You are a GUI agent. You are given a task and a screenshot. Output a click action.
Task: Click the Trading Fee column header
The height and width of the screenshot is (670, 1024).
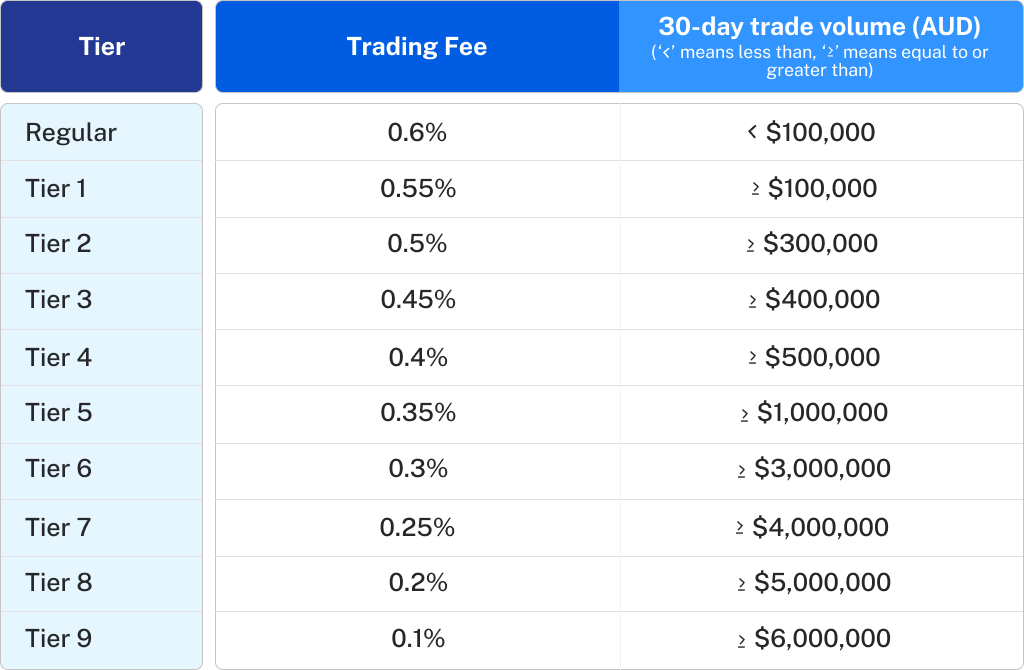(417, 47)
